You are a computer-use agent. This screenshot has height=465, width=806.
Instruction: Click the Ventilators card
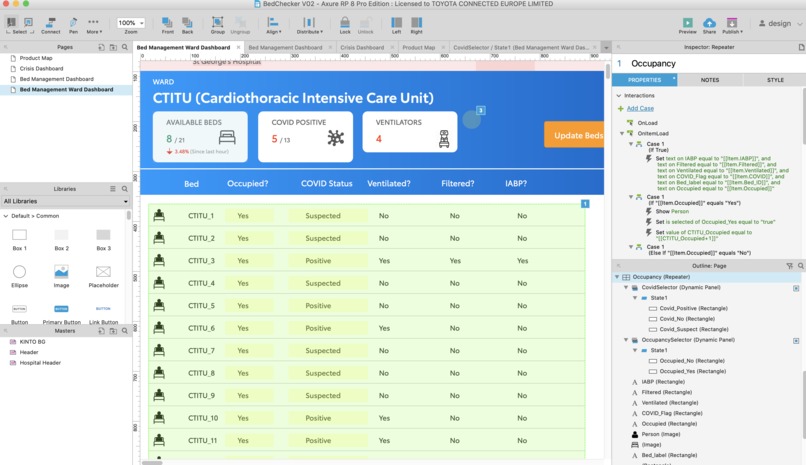[410, 132]
